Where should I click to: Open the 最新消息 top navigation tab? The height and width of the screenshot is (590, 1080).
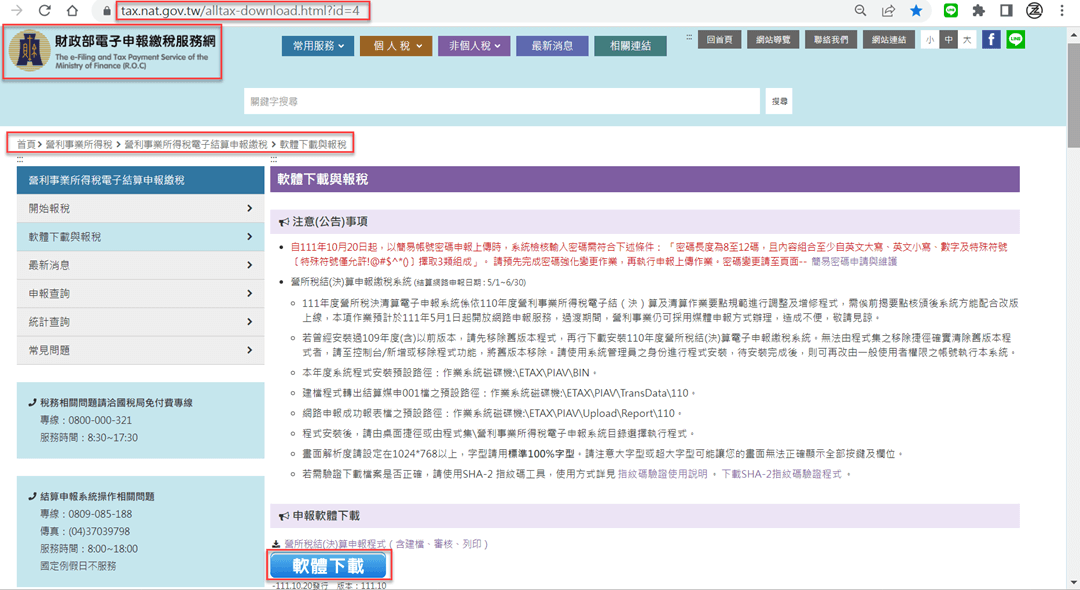pos(552,46)
